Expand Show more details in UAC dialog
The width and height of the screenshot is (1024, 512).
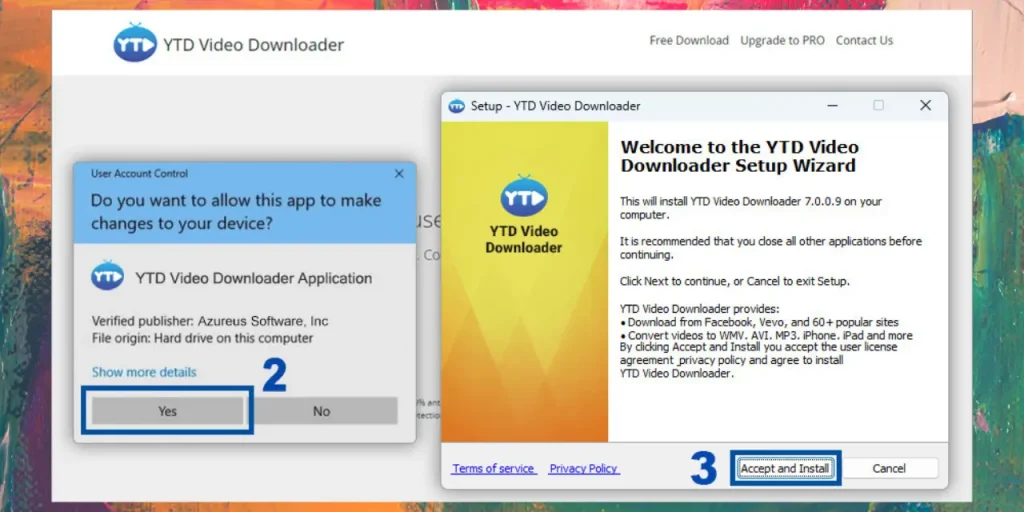tap(144, 372)
